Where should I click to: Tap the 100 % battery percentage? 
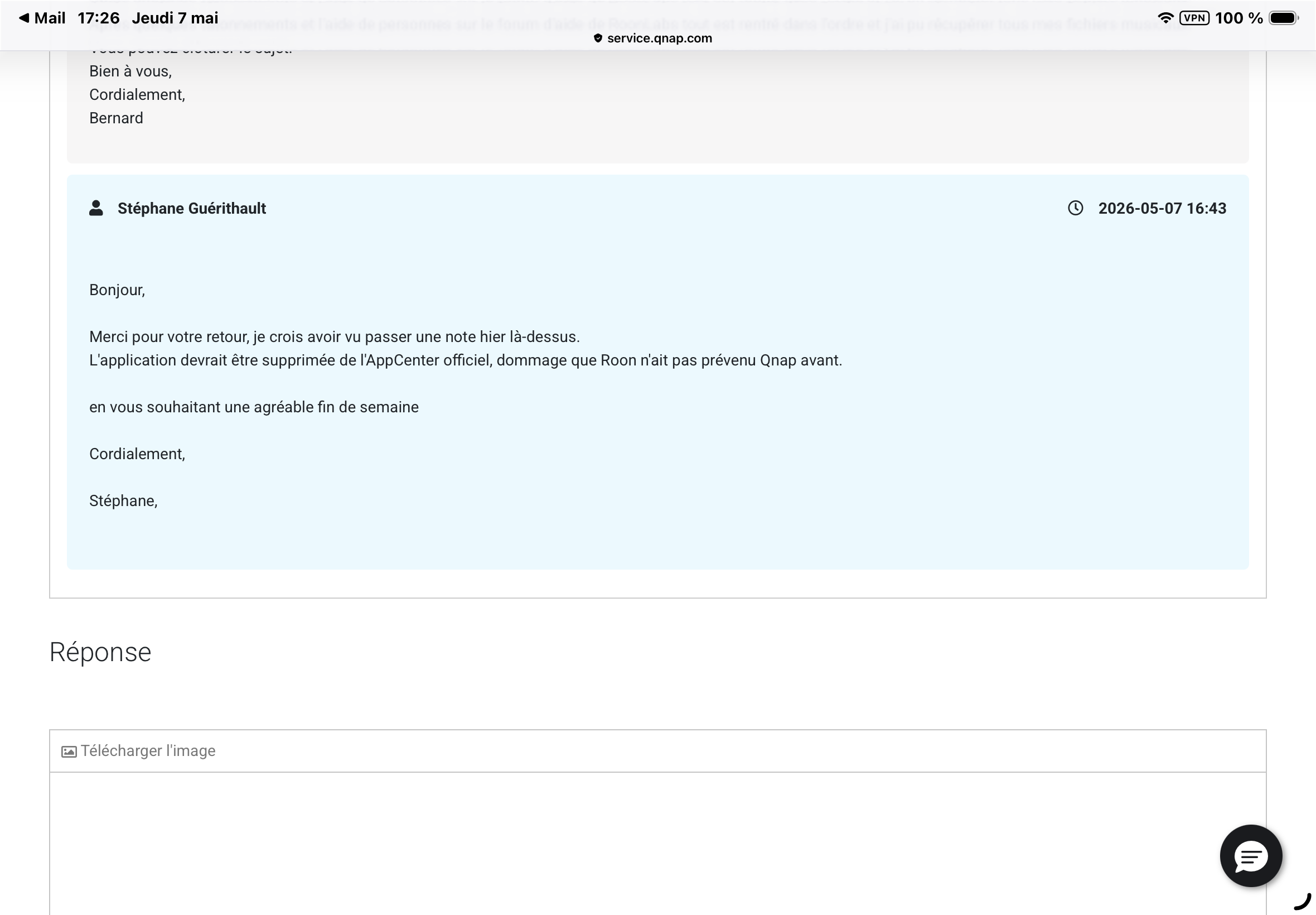[1239, 18]
